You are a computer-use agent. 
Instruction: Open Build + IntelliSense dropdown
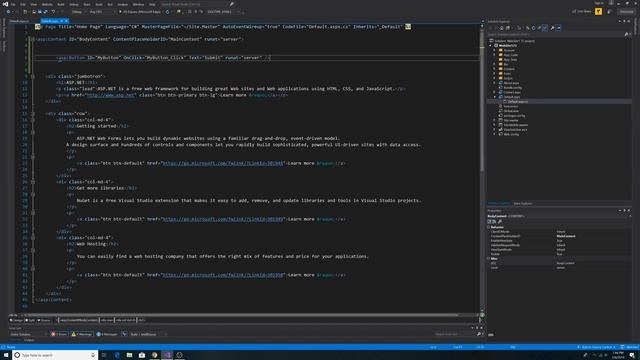click(148, 334)
